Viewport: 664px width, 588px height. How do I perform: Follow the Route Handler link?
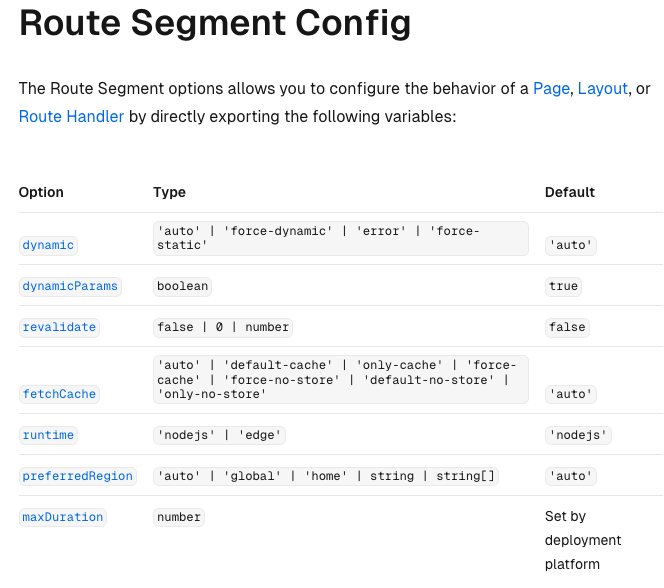pyautogui.click(x=71, y=116)
